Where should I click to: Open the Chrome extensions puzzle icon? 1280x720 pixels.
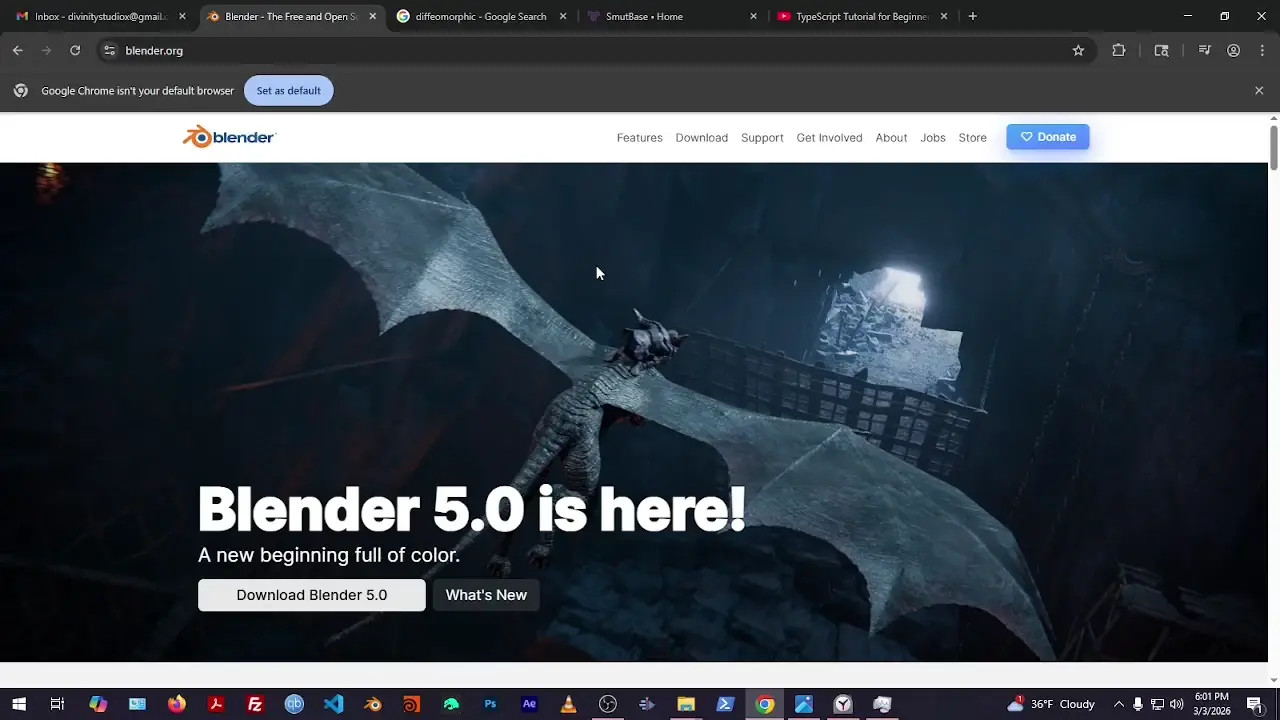point(1118,50)
